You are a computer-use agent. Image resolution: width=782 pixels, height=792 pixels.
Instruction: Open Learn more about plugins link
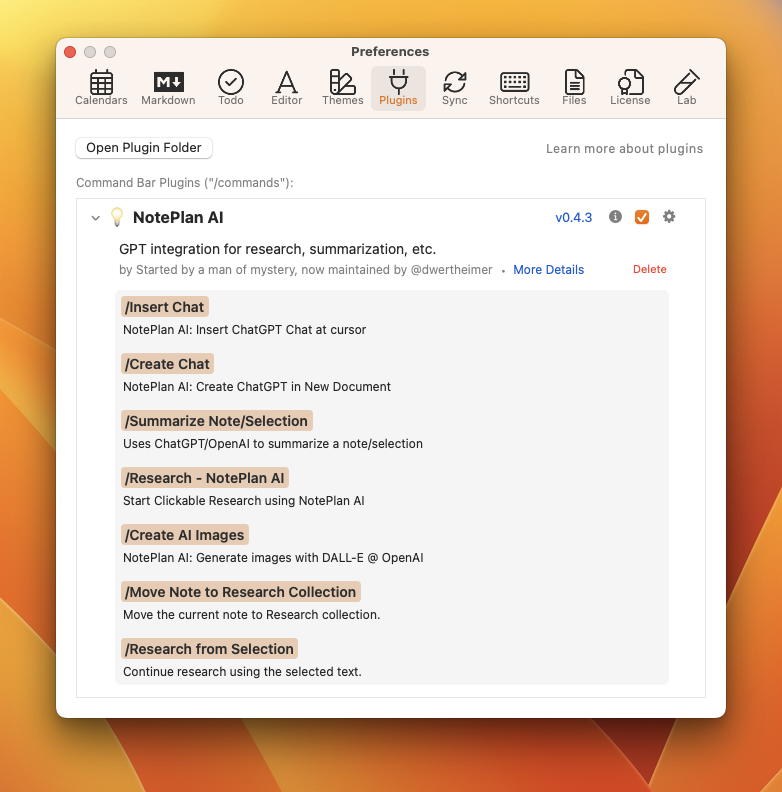624,148
